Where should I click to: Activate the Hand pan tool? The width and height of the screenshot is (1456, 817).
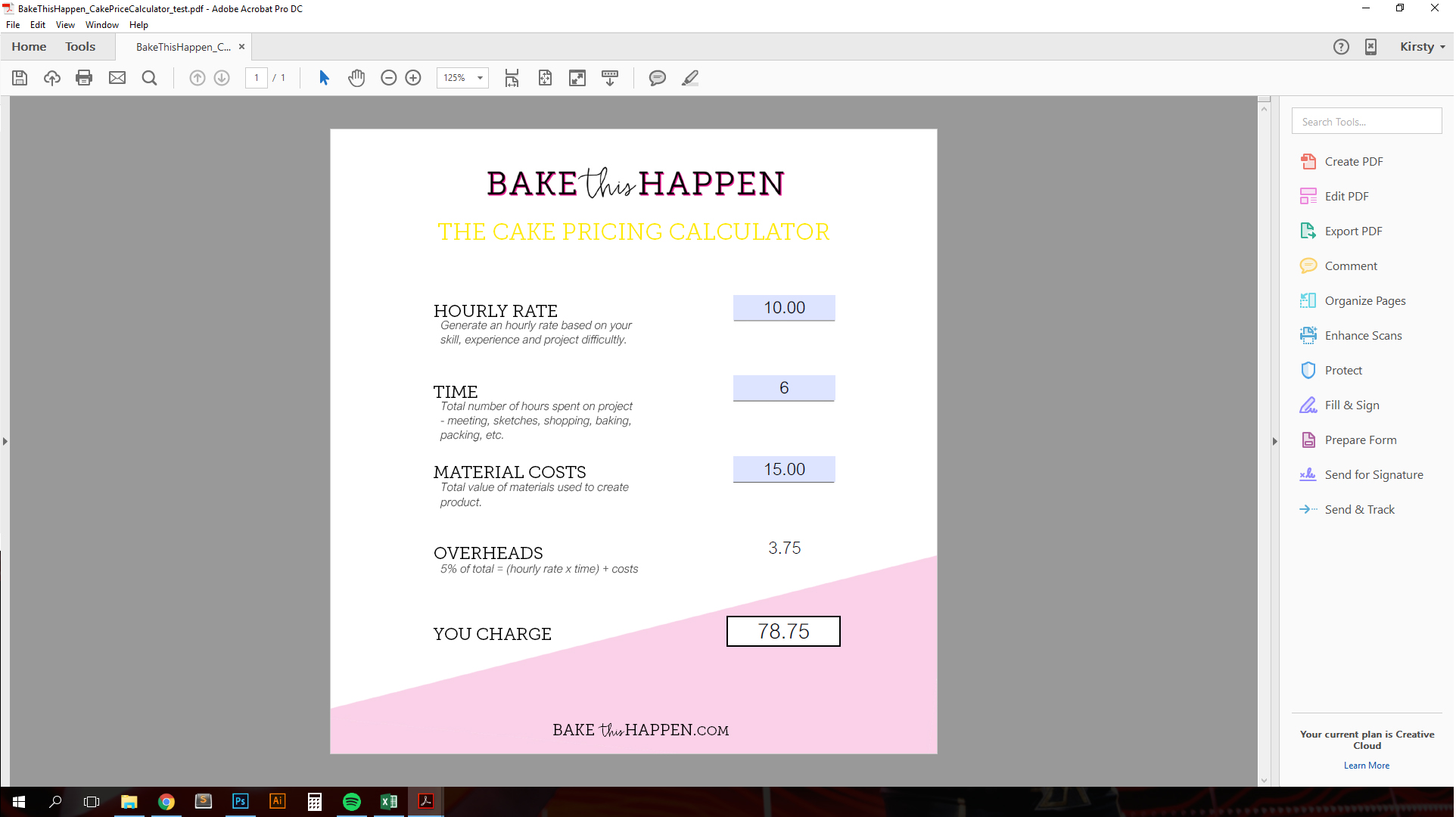click(356, 78)
